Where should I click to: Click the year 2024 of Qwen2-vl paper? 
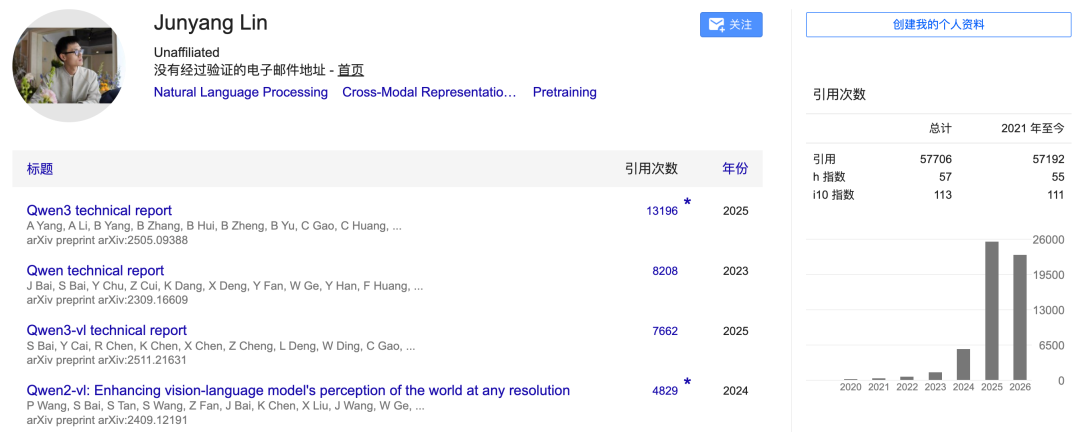pos(736,391)
